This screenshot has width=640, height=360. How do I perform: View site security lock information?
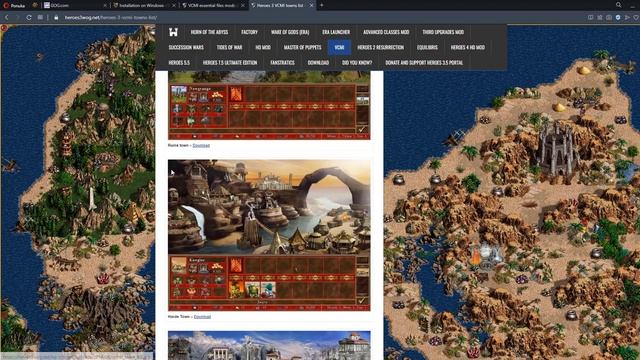pyautogui.click(x=56, y=18)
